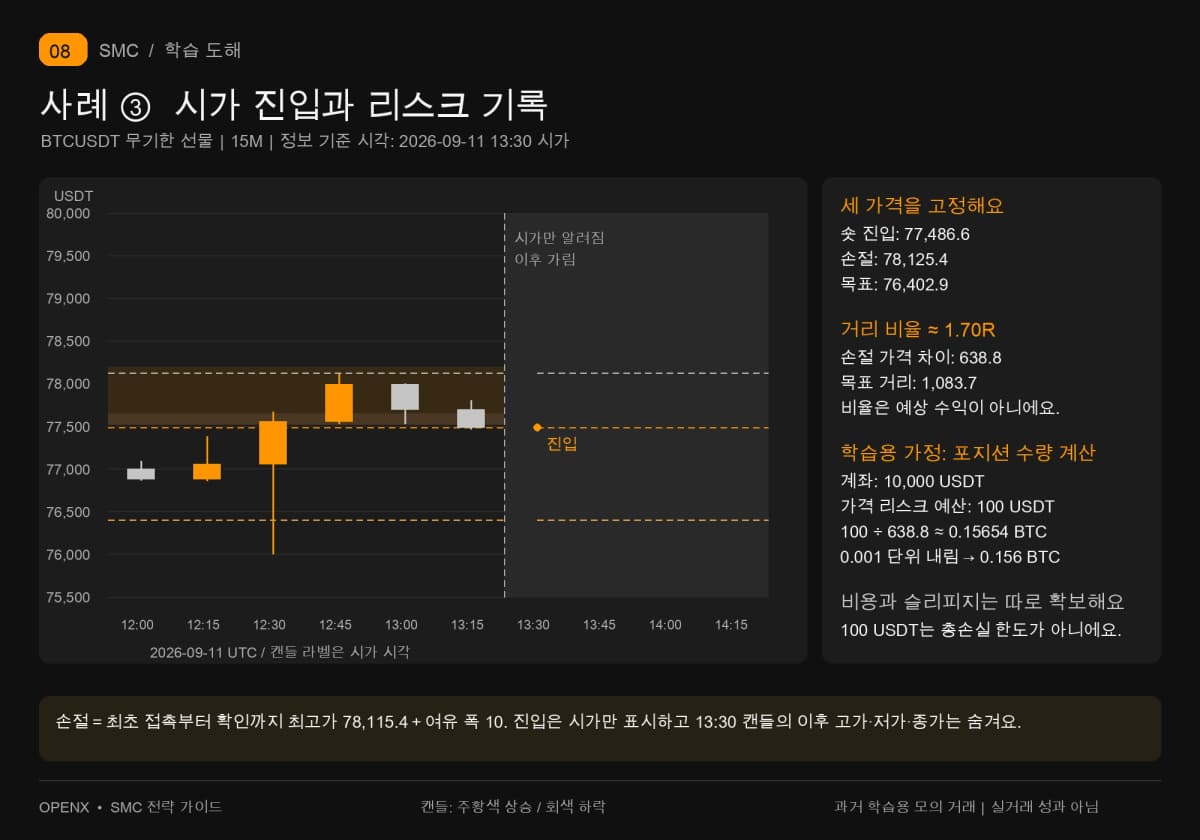The image size is (1200, 840).
Task: Click the 가격 리스크 예산: 100 USDT line
Action: pyautogui.click(x=947, y=506)
